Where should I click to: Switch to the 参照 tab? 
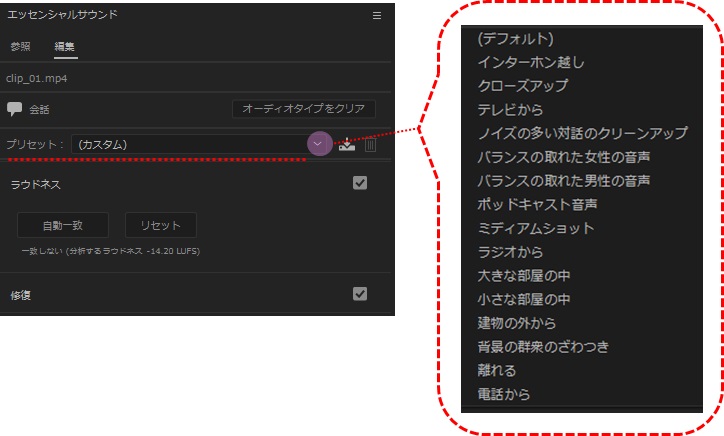click(20, 46)
